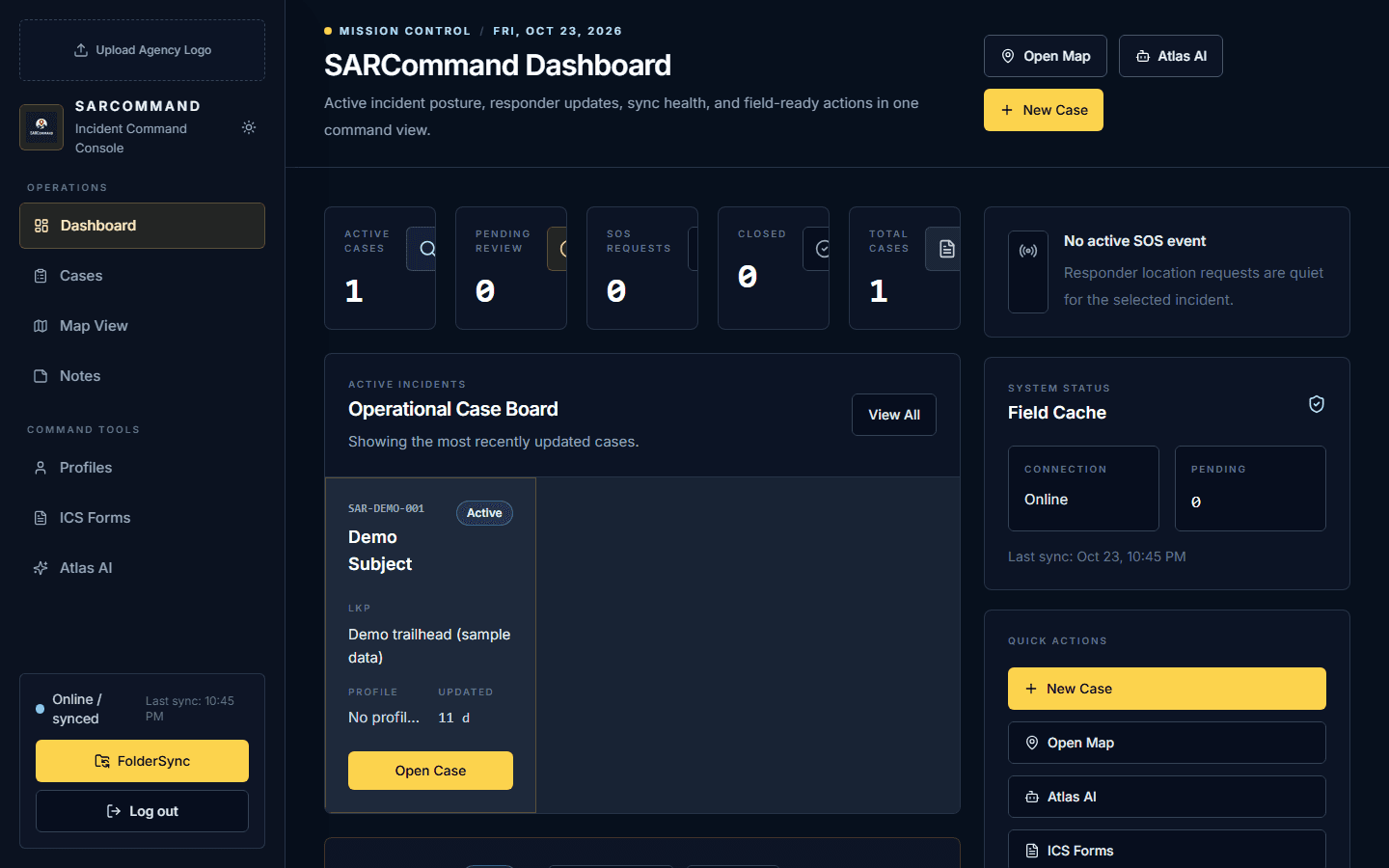Click Atlas AI under Quick Actions
Viewport: 1389px width, 868px height.
(x=1167, y=797)
